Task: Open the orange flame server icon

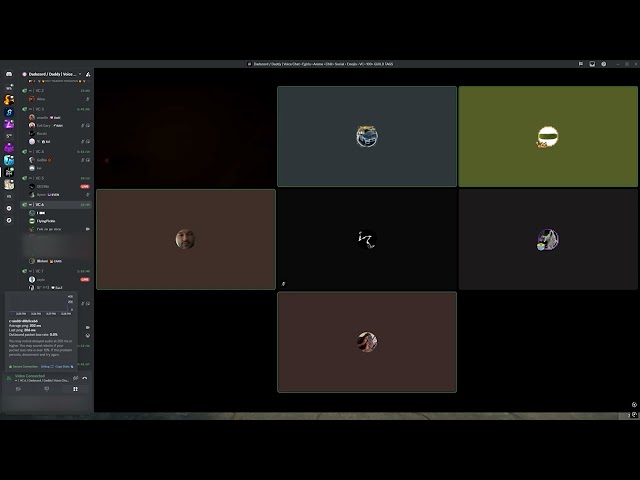Action: tap(9, 100)
